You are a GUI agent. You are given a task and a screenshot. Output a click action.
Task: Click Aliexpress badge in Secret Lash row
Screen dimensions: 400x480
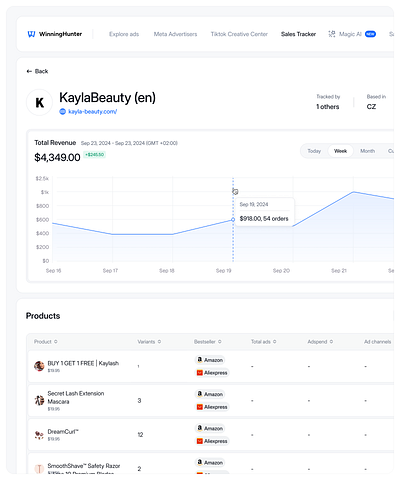point(212,407)
